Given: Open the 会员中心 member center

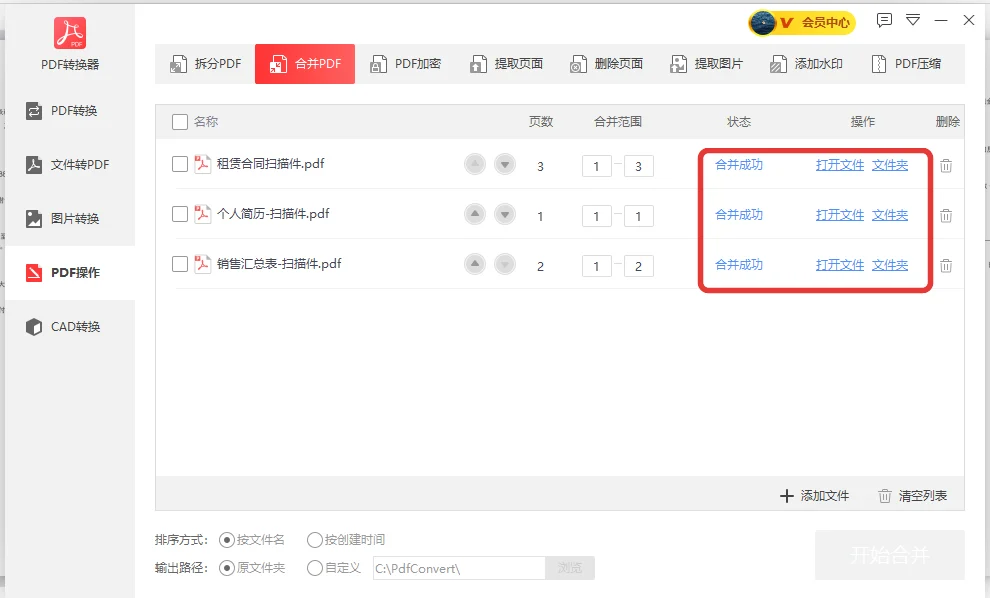Looking at the screenshot, I should point(802,23).
